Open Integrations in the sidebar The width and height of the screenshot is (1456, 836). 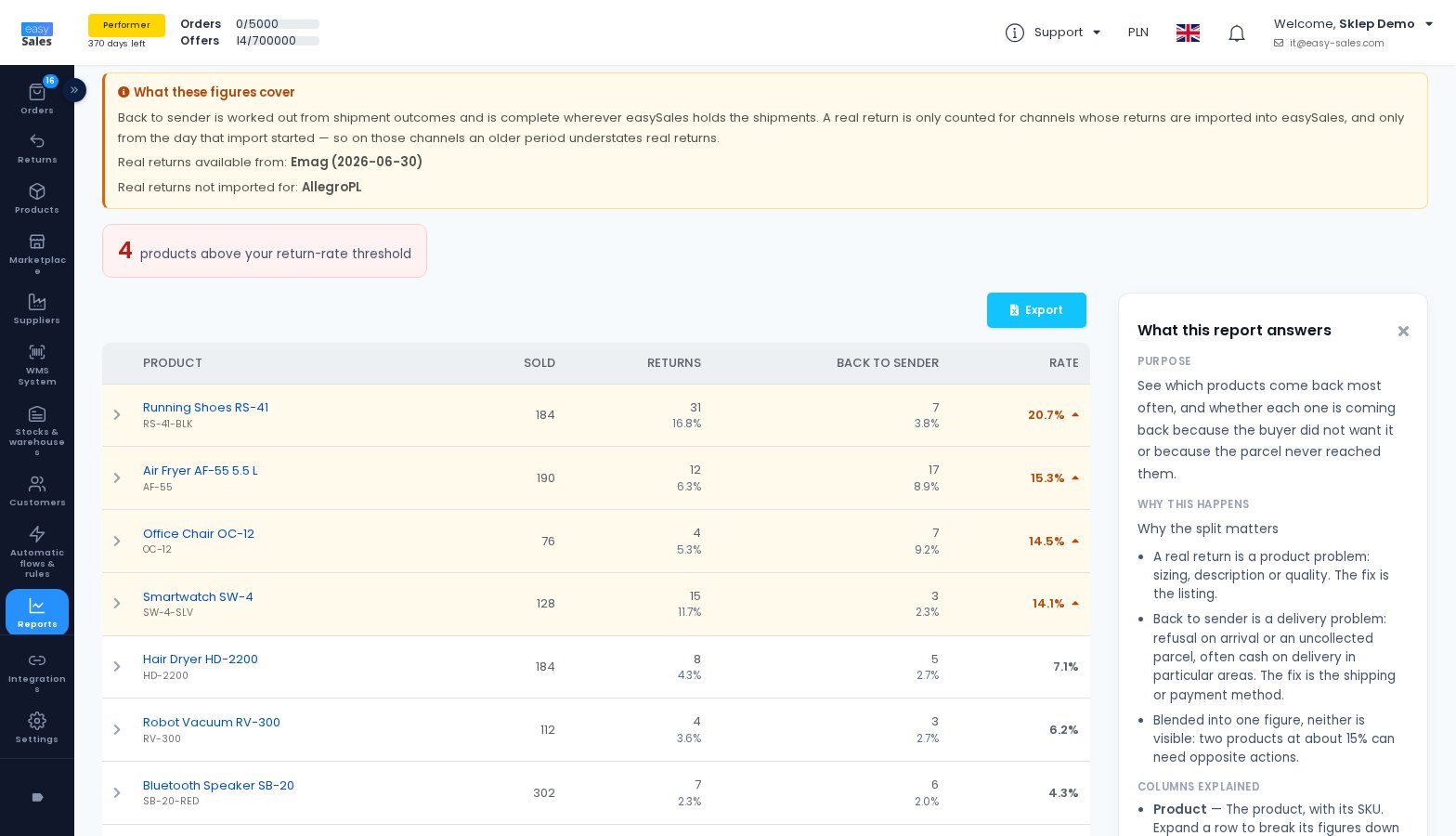[x=37, y=673]
